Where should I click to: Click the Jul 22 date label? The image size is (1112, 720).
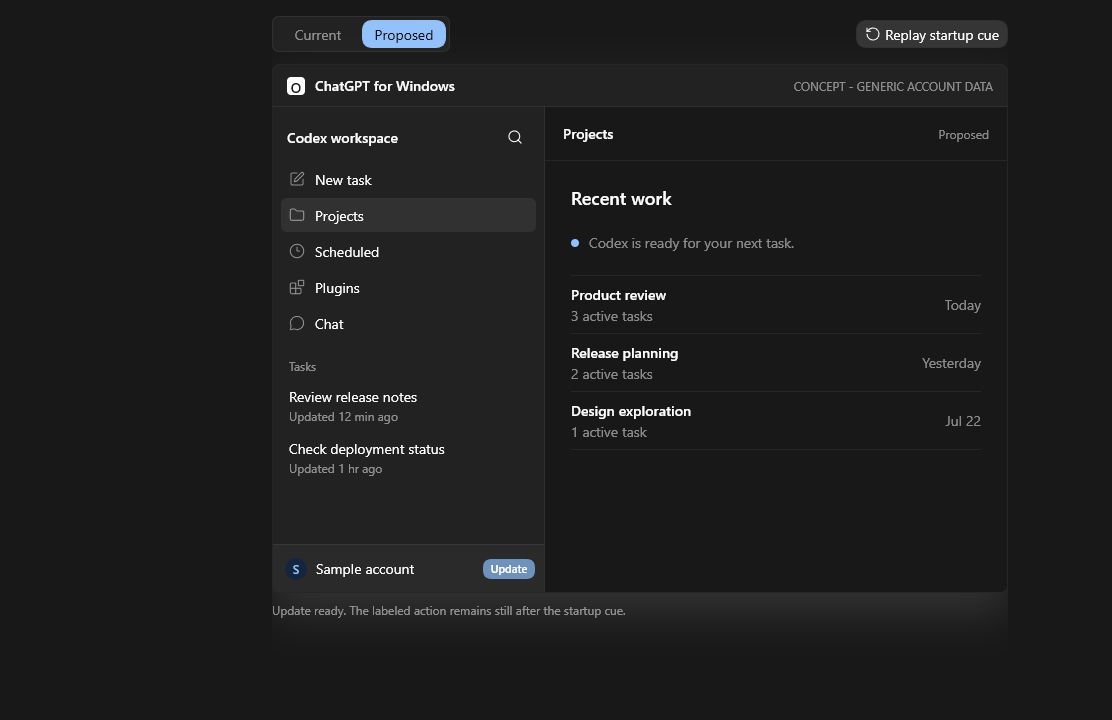click(962, 421)
